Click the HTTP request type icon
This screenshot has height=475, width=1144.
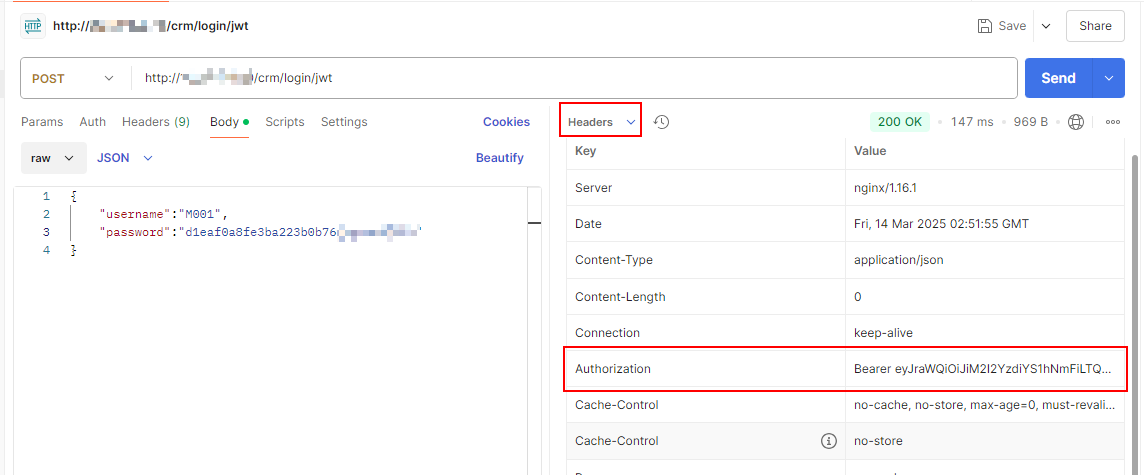click(33, 26)
